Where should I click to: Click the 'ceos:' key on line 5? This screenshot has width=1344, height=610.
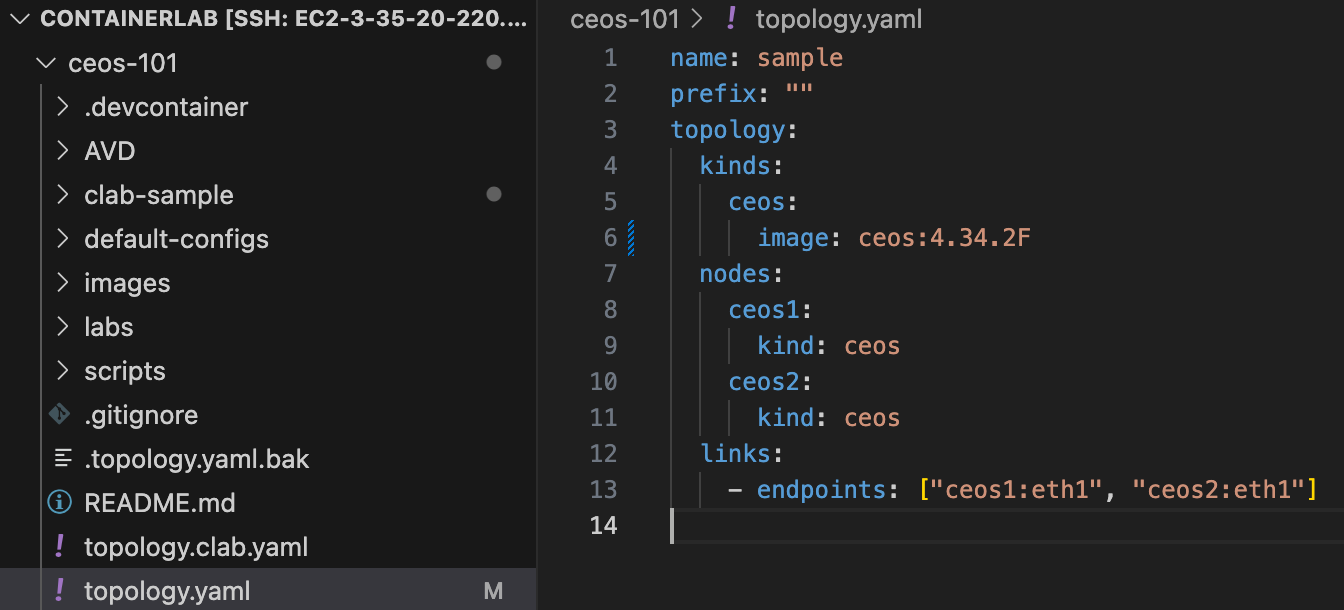pyautogui.click(x=764, y=202)
